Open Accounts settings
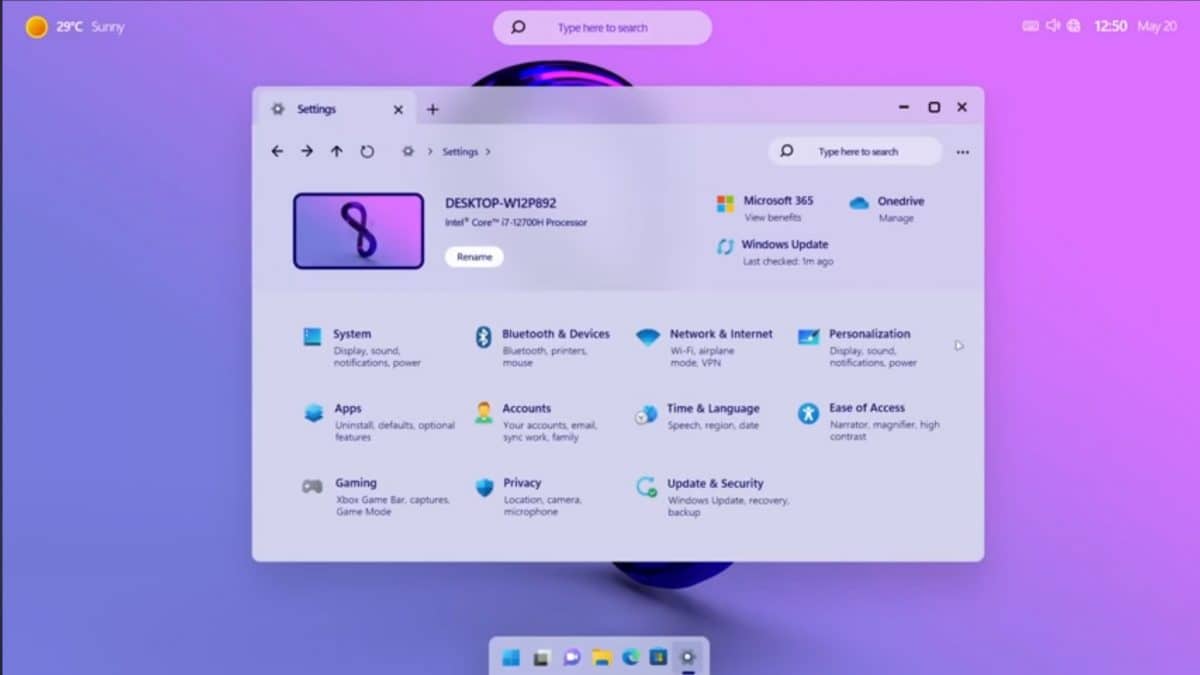 pyautogui.click(x=527, y=408)
